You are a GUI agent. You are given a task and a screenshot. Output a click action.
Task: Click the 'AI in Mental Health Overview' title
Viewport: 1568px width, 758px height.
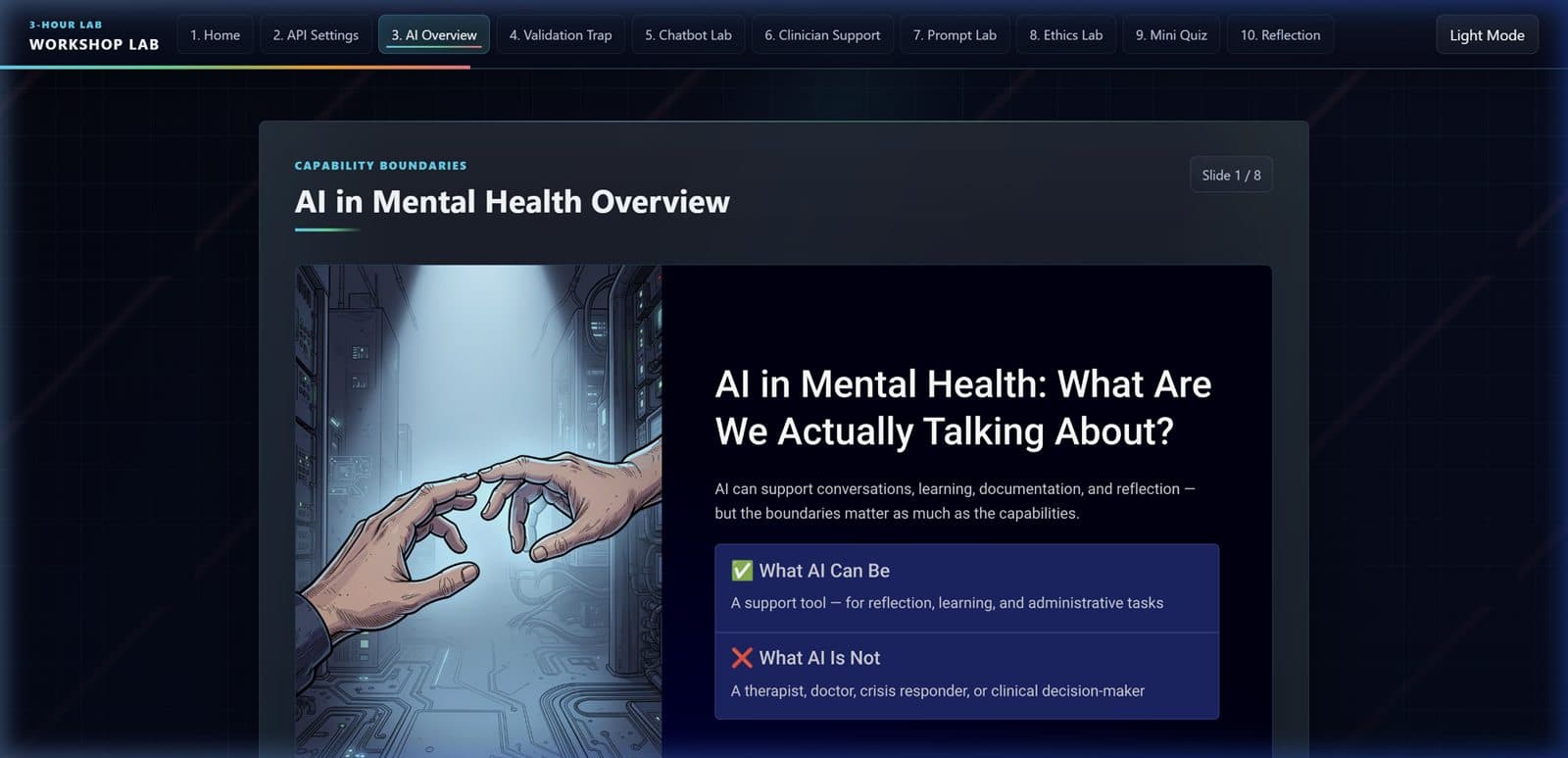point(512,201)
